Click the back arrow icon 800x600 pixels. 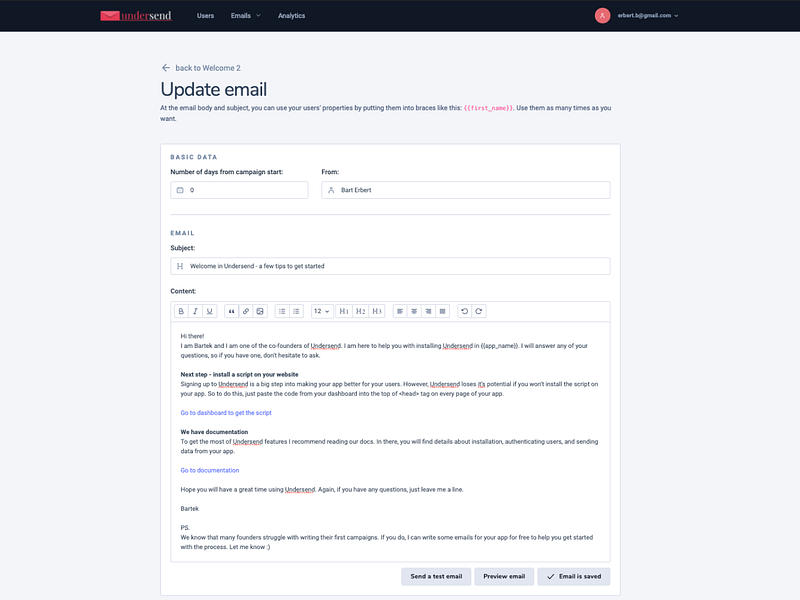(166, 68)
